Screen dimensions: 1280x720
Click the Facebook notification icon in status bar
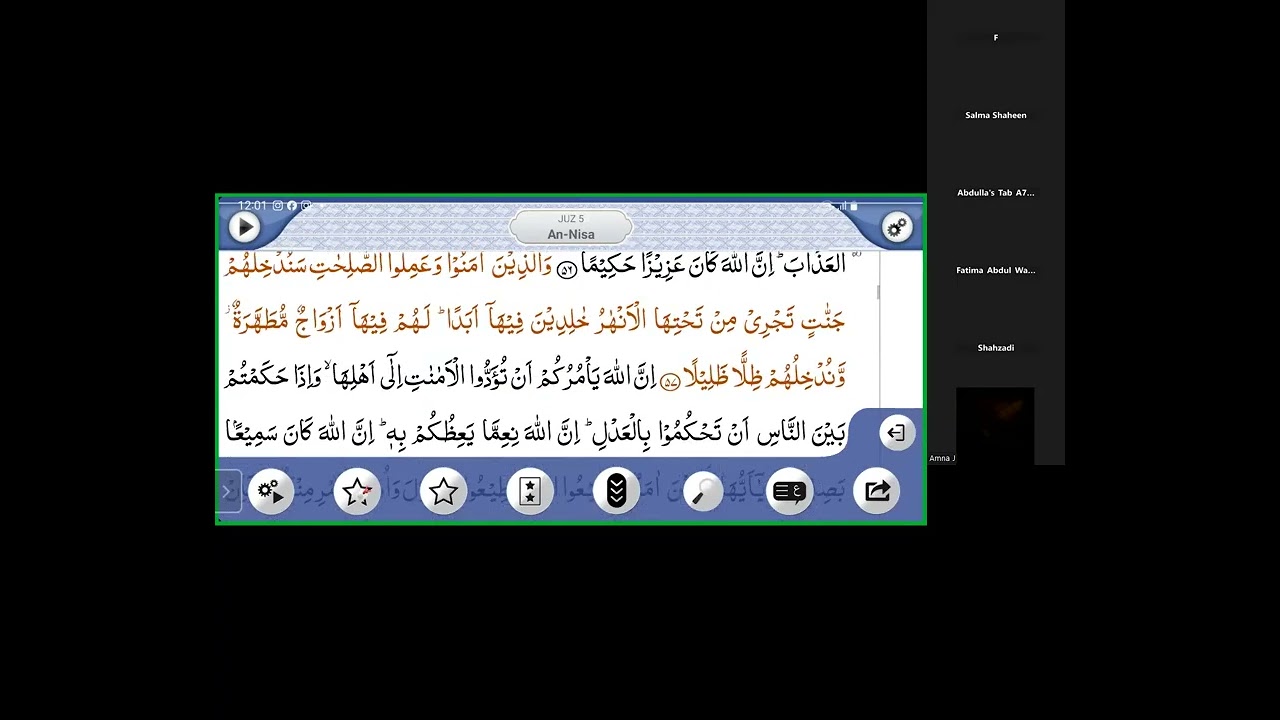pos(292,205)
